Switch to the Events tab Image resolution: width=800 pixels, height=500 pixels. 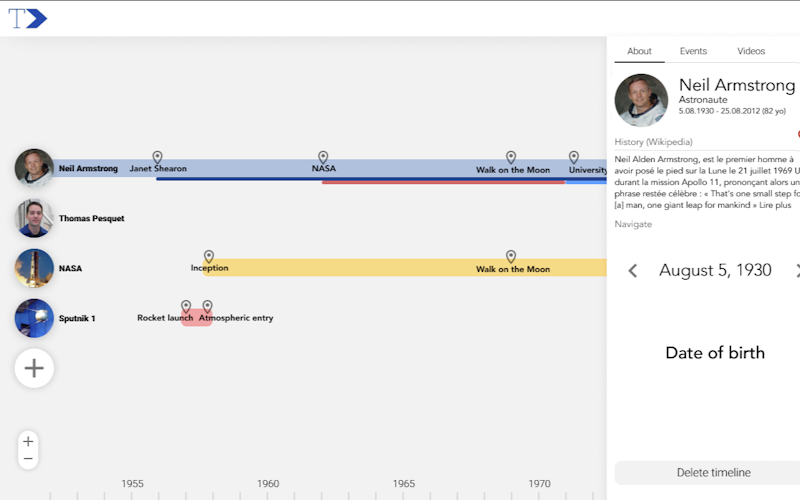(x=693, y=51)
